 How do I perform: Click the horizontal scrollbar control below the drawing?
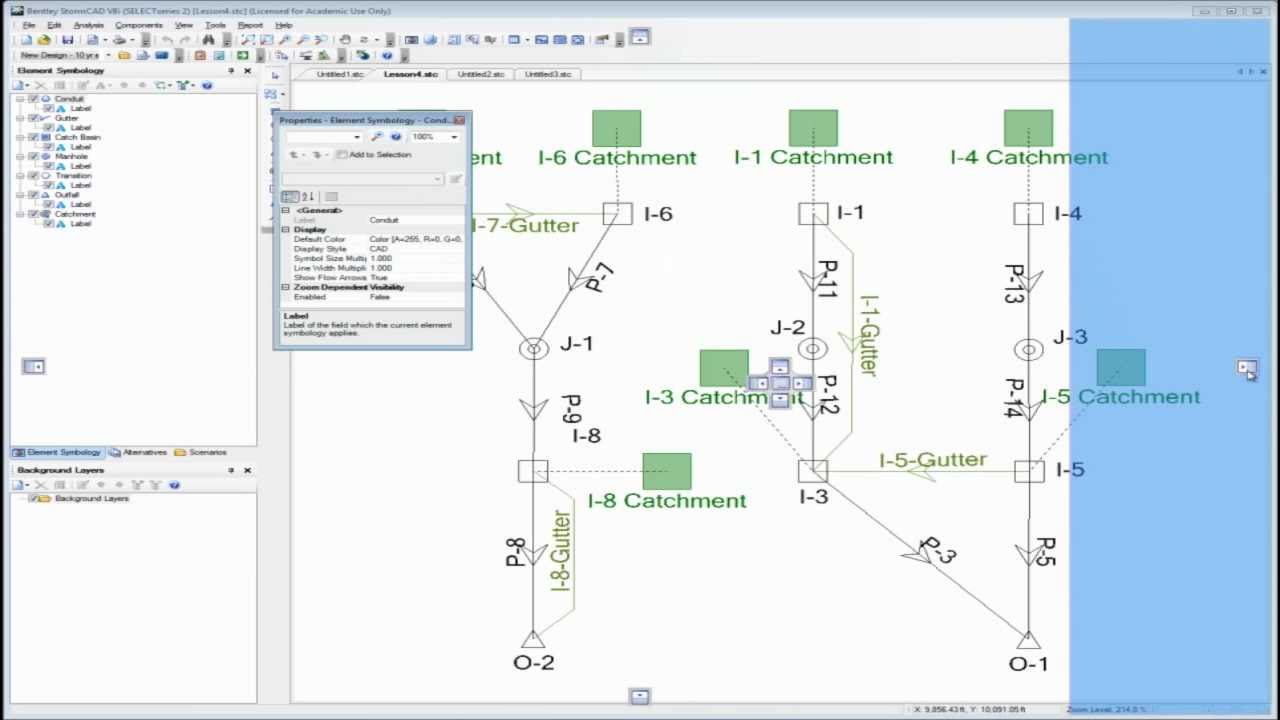point(638,694)
